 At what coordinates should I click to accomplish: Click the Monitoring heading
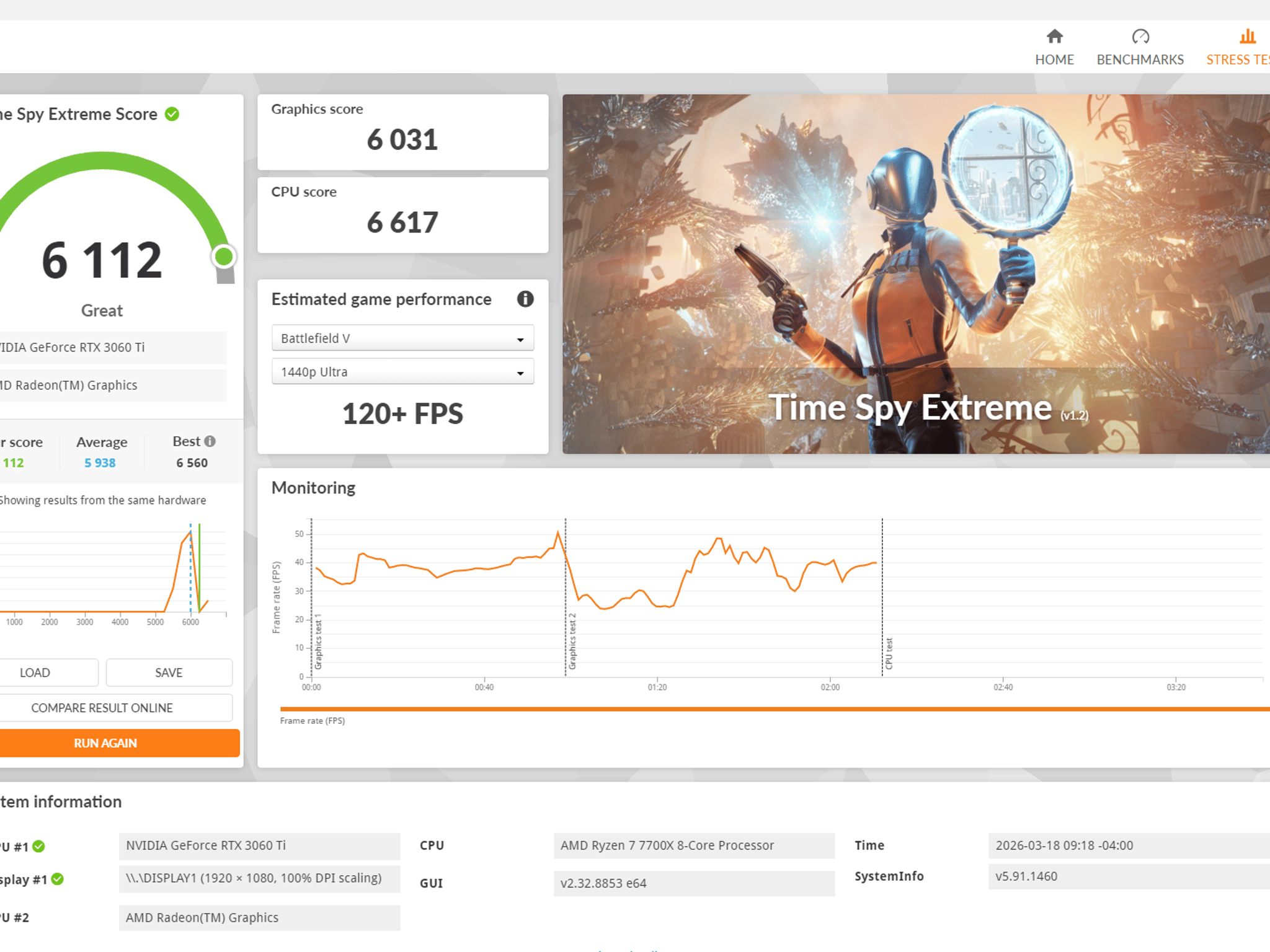pyautogui.click(x=313, y=488)
